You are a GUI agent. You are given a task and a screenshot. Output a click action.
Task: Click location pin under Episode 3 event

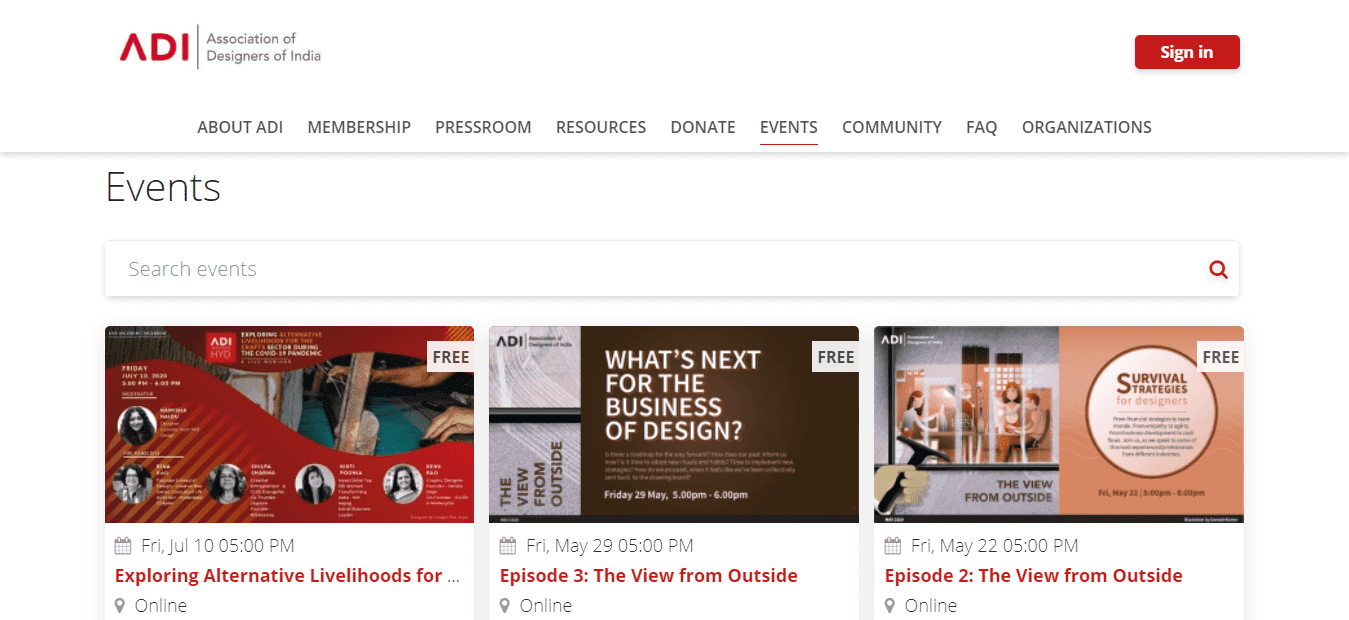505,606
